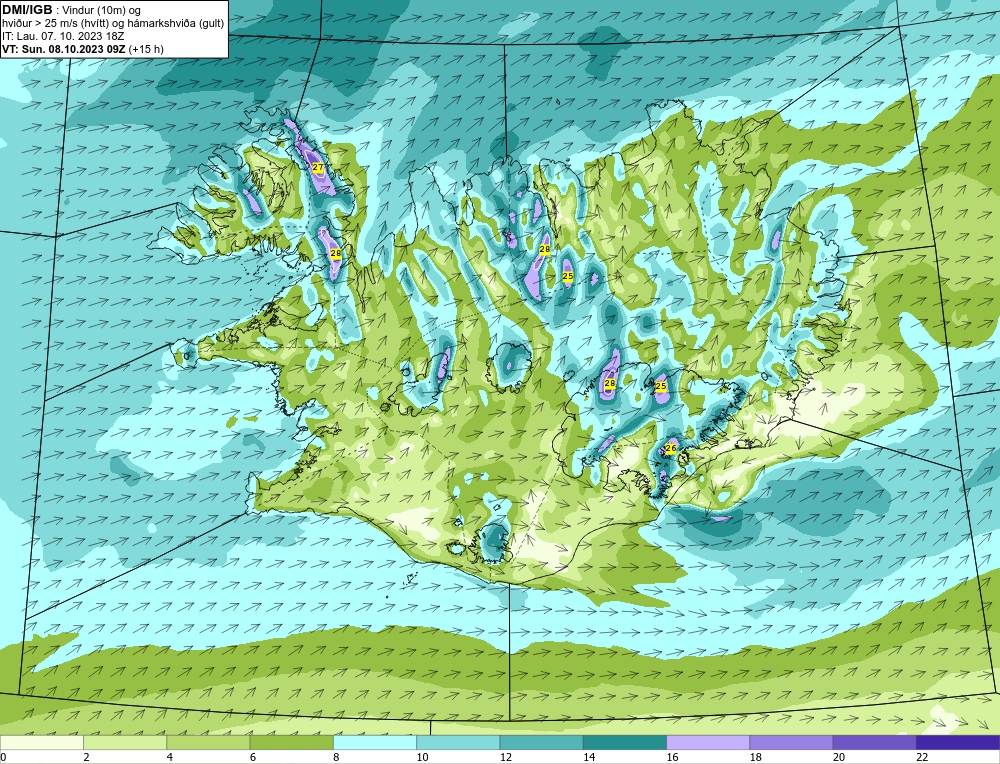Image resolution: width=1000 pixels, height=764 pixels.
Task: Click the legend scale value 22
Action: 922,757
